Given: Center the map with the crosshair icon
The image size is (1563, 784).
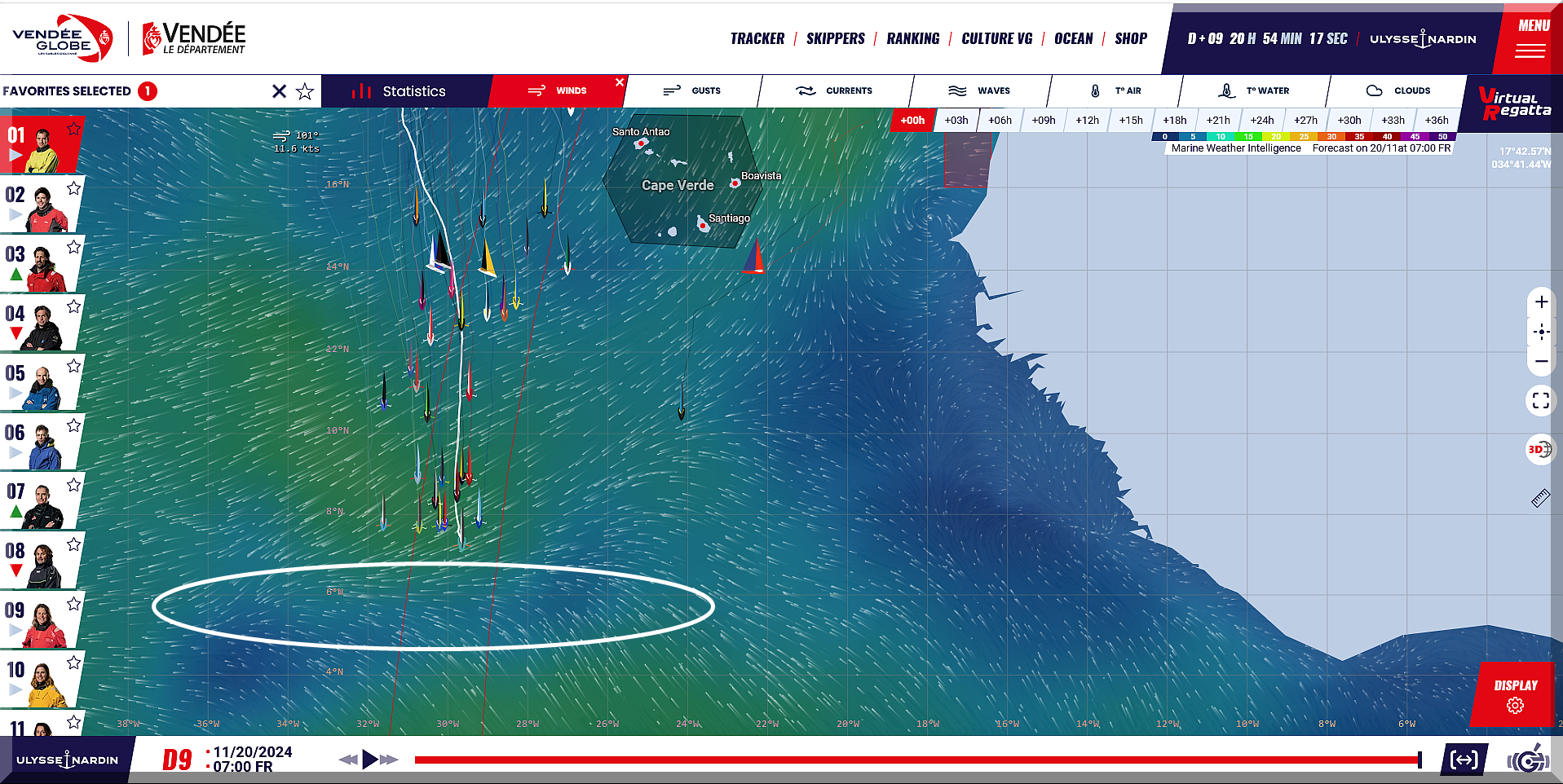Looking at the screenshot, I should point(1540,332).
